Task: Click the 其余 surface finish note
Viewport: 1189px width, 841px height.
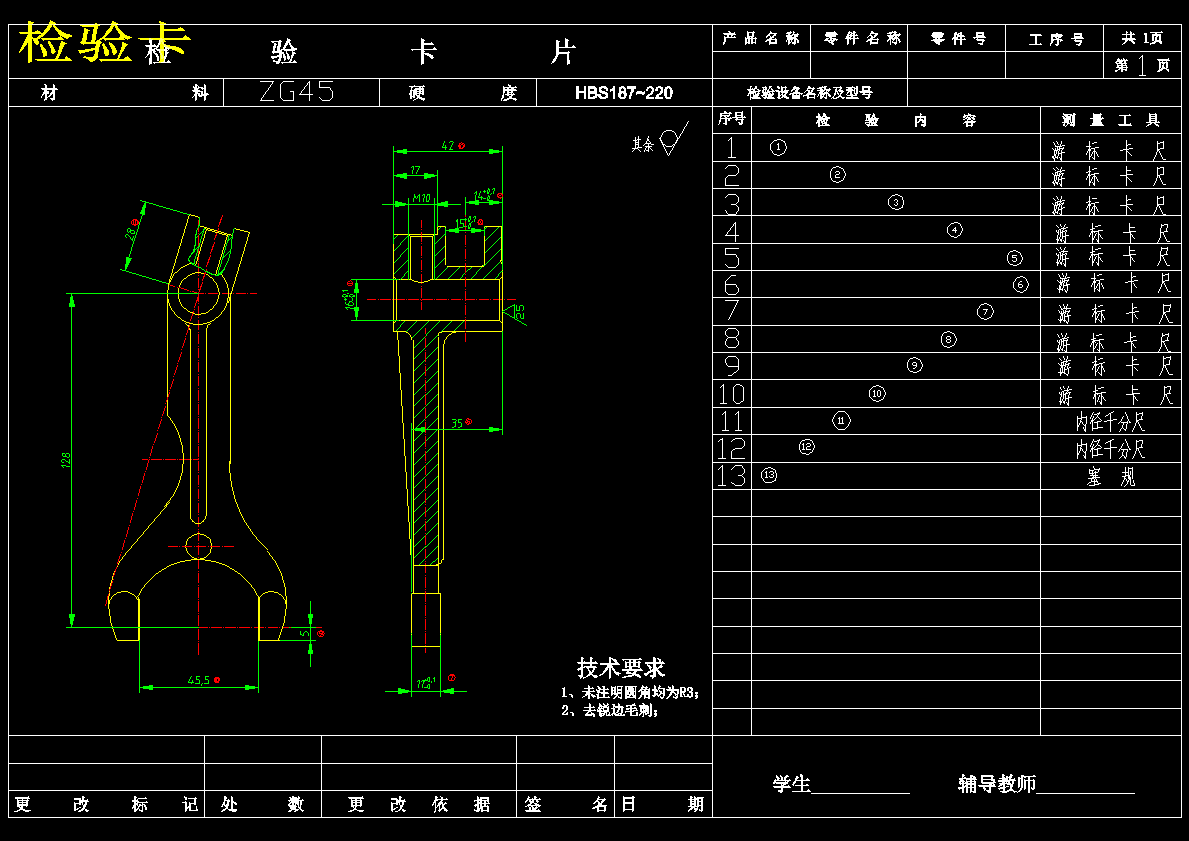Action: (642, 144)
